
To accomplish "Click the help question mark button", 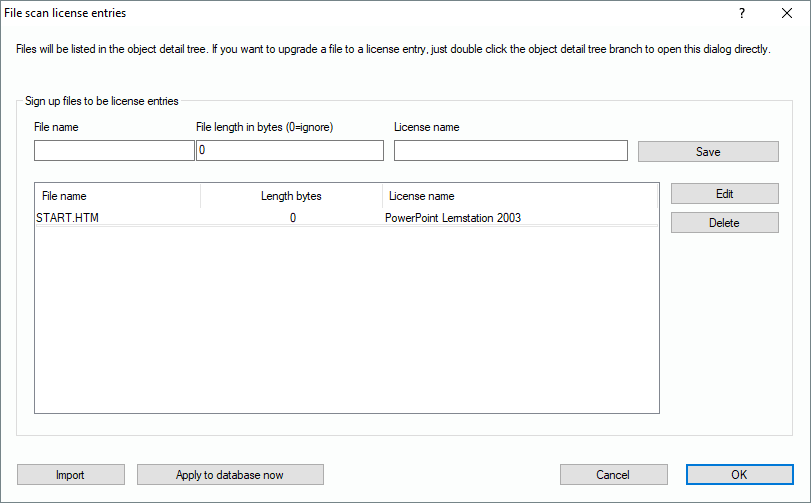I will tap(742, 14).
